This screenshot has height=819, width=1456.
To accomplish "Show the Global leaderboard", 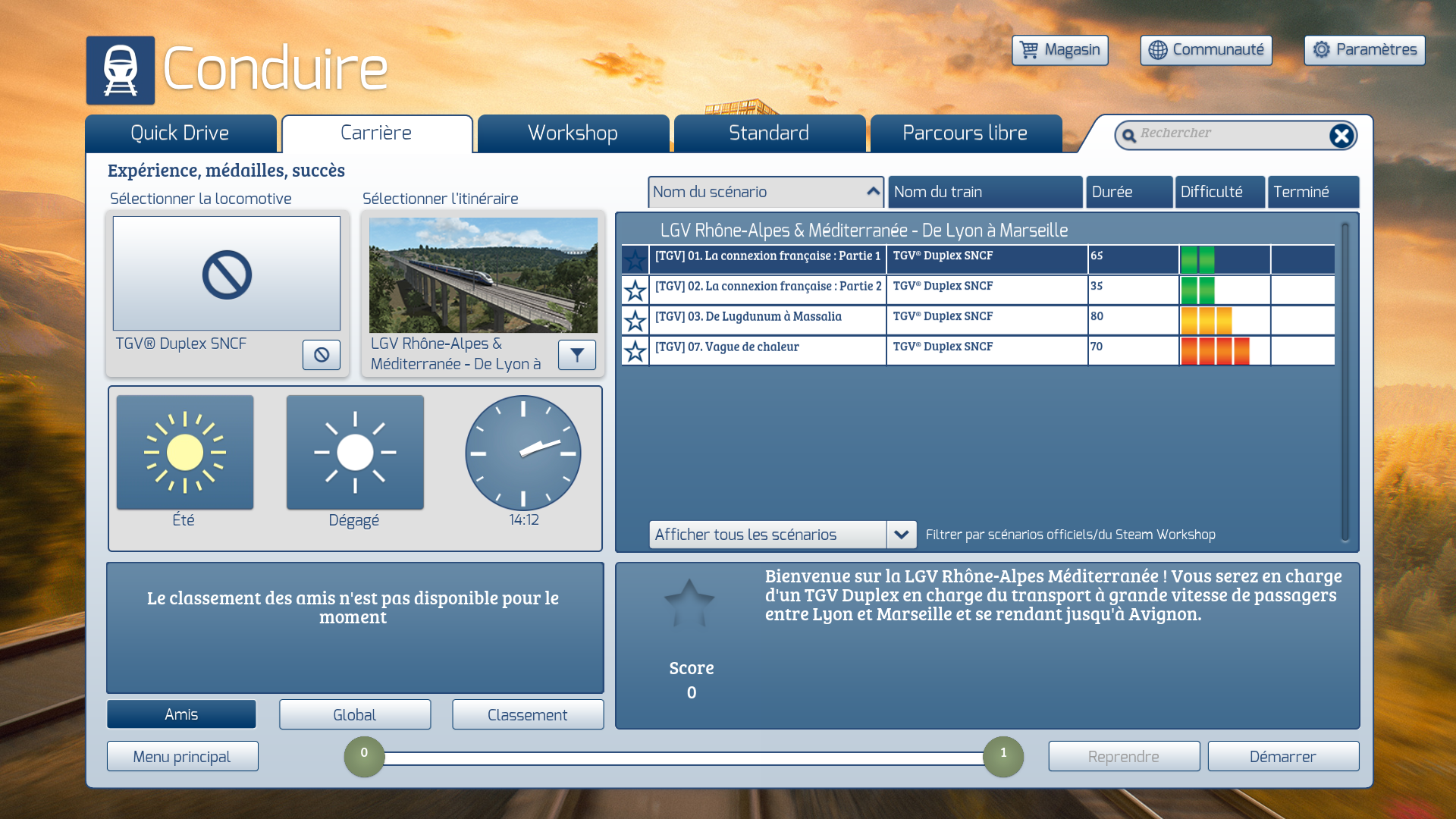I will click(x=355, y=714).
